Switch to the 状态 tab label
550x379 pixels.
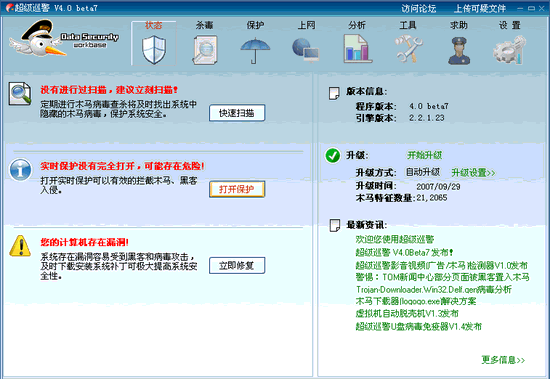[x=154, y=25]
